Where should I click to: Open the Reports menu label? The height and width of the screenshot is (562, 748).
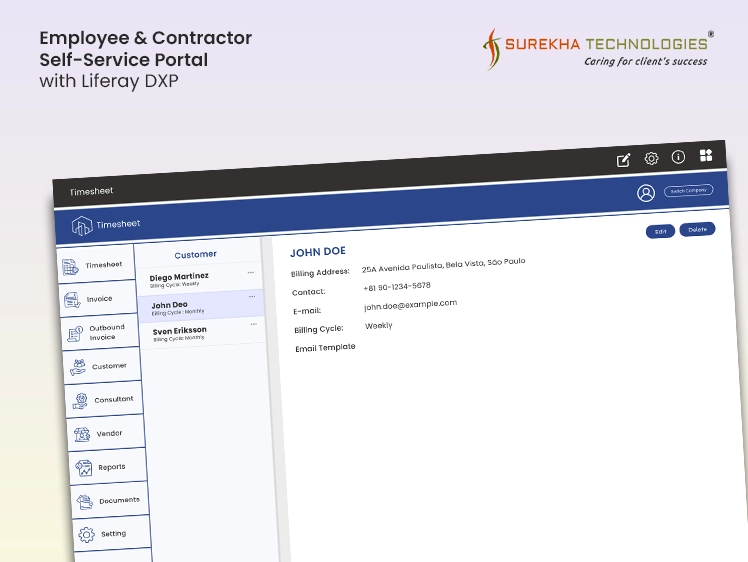click(112, 467)
